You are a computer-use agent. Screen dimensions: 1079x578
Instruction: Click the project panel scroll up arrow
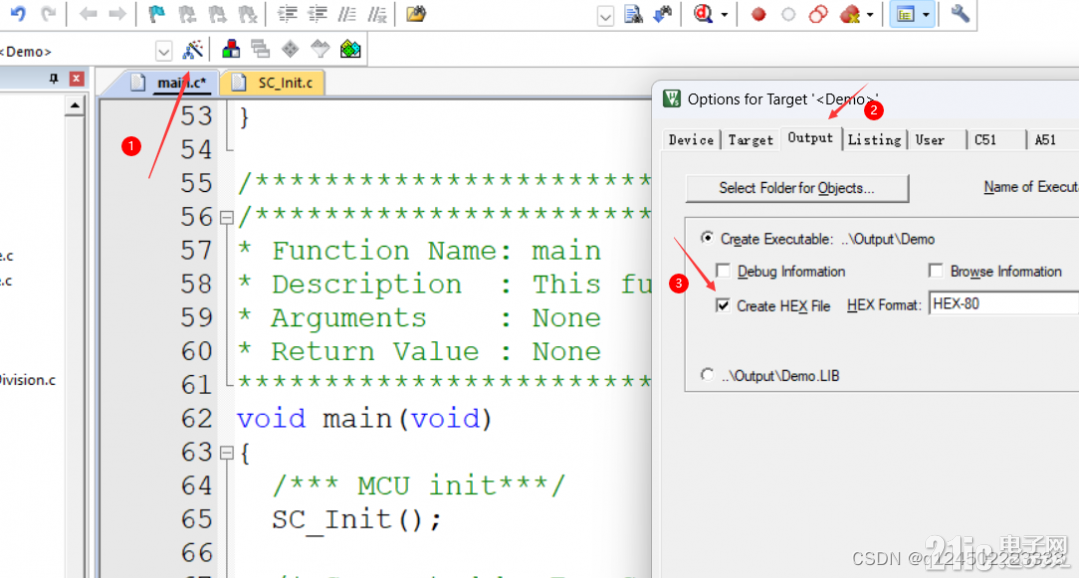click(74, 106)
